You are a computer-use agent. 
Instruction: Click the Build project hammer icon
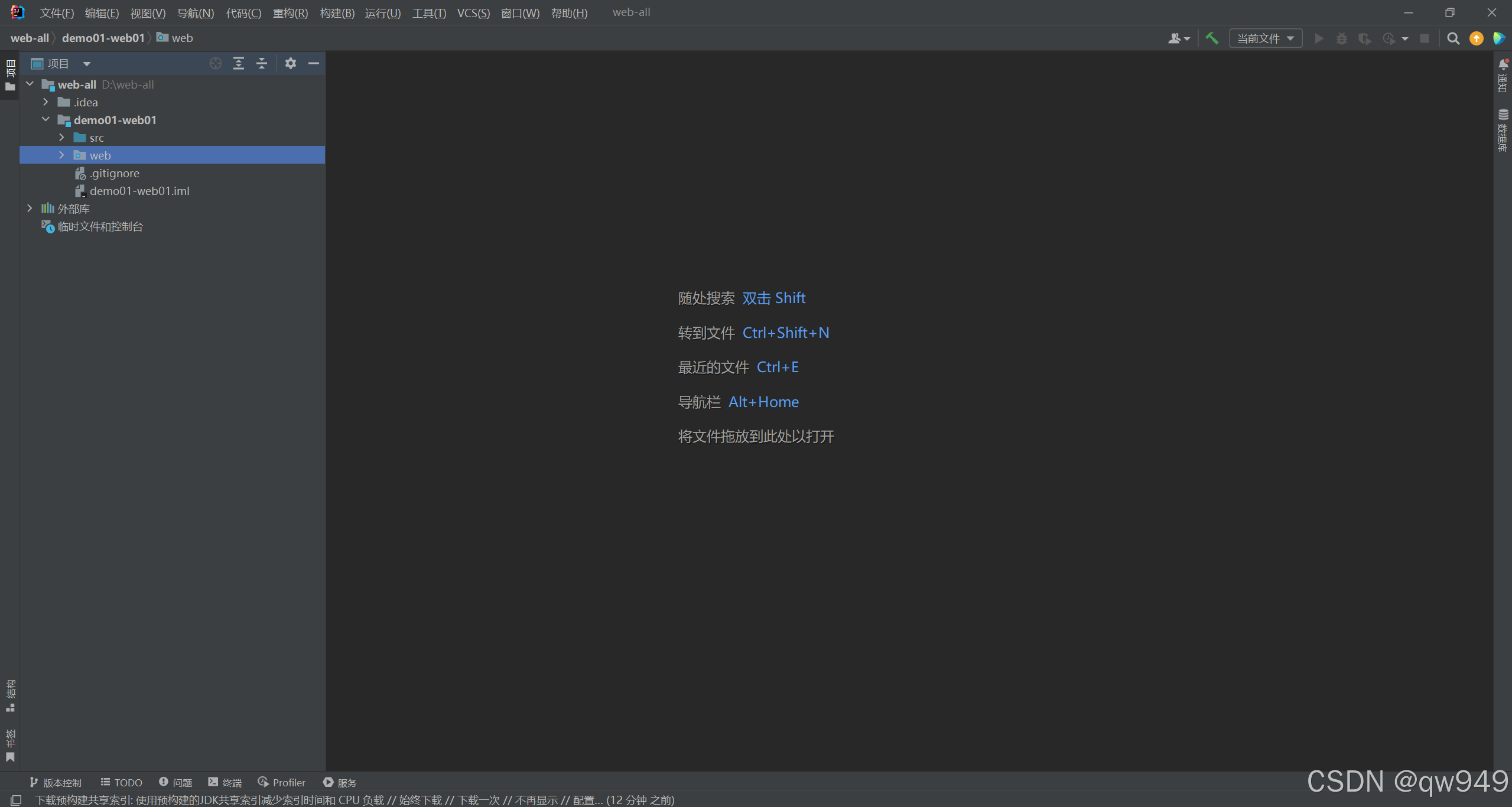(x=1211, y=38)
